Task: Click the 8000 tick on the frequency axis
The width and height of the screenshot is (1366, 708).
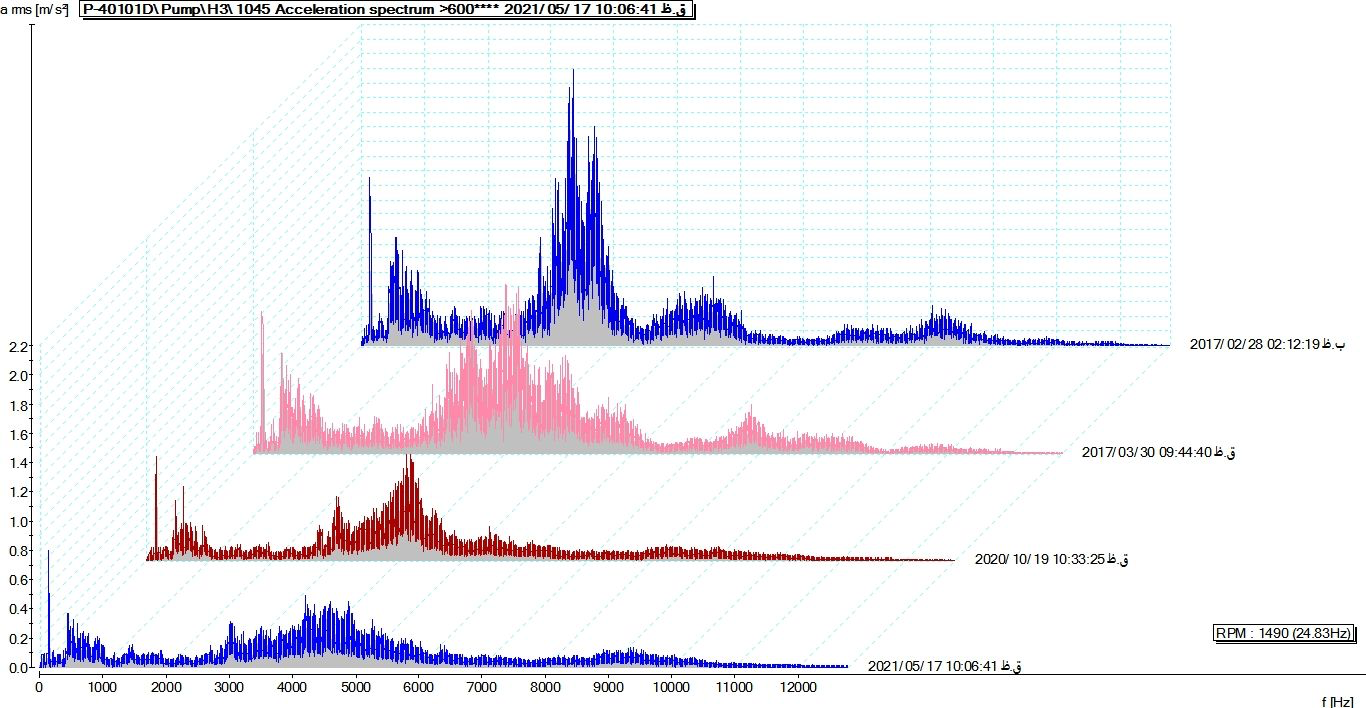Action: [x=545, y=686]
